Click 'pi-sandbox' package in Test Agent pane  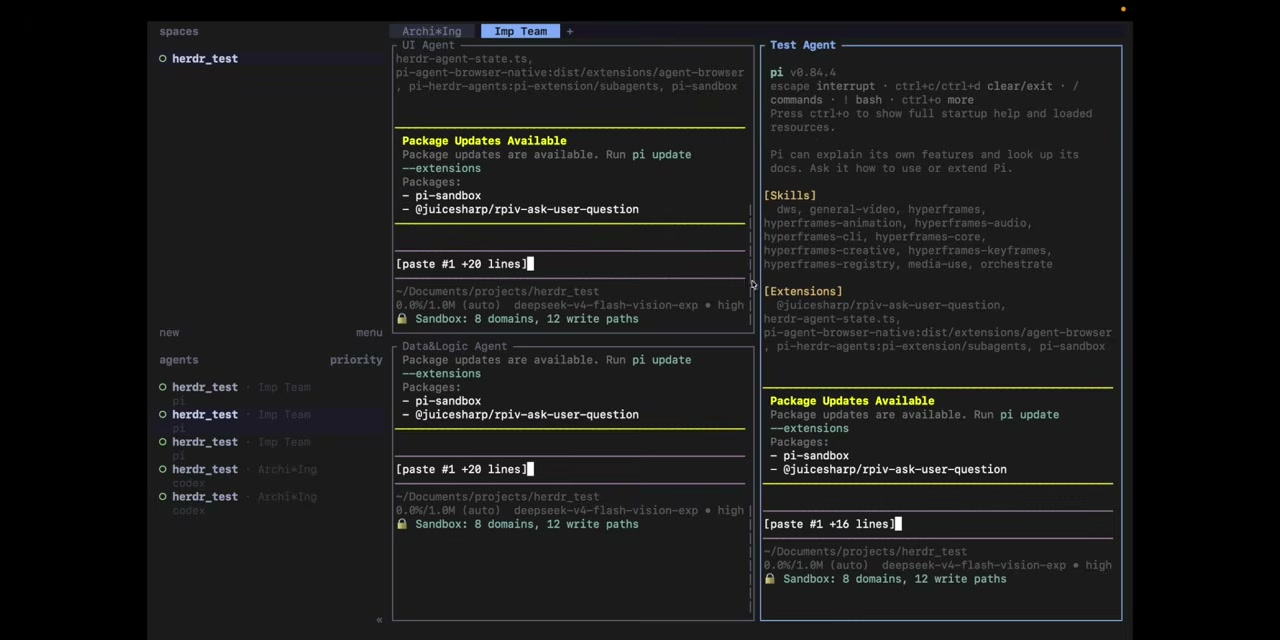pyautogui.click(x=816, y=456)
